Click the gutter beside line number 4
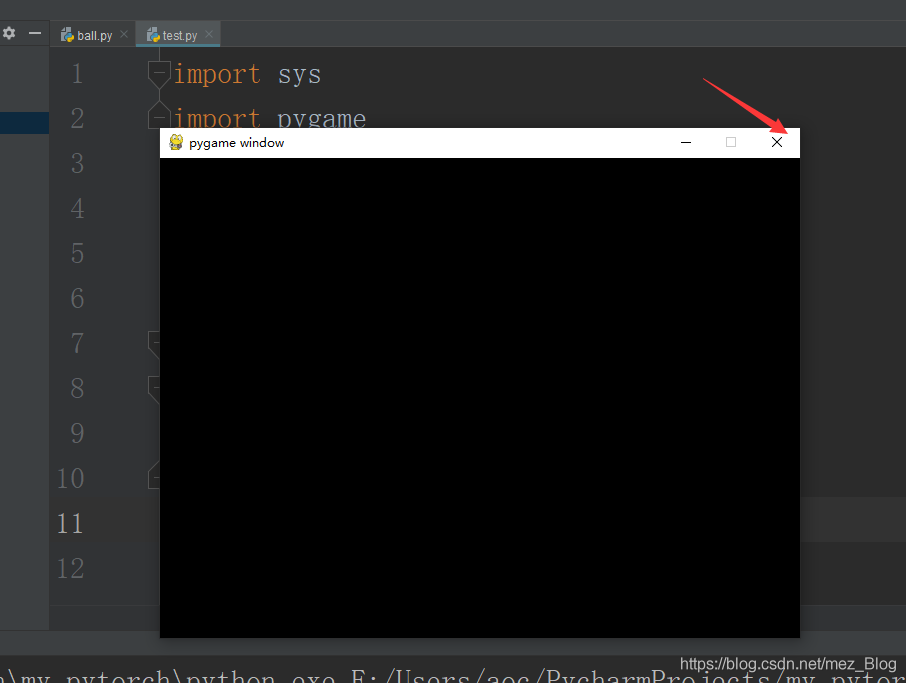The width and height of the screenshot is (906, 683). (x=77, y=208)
